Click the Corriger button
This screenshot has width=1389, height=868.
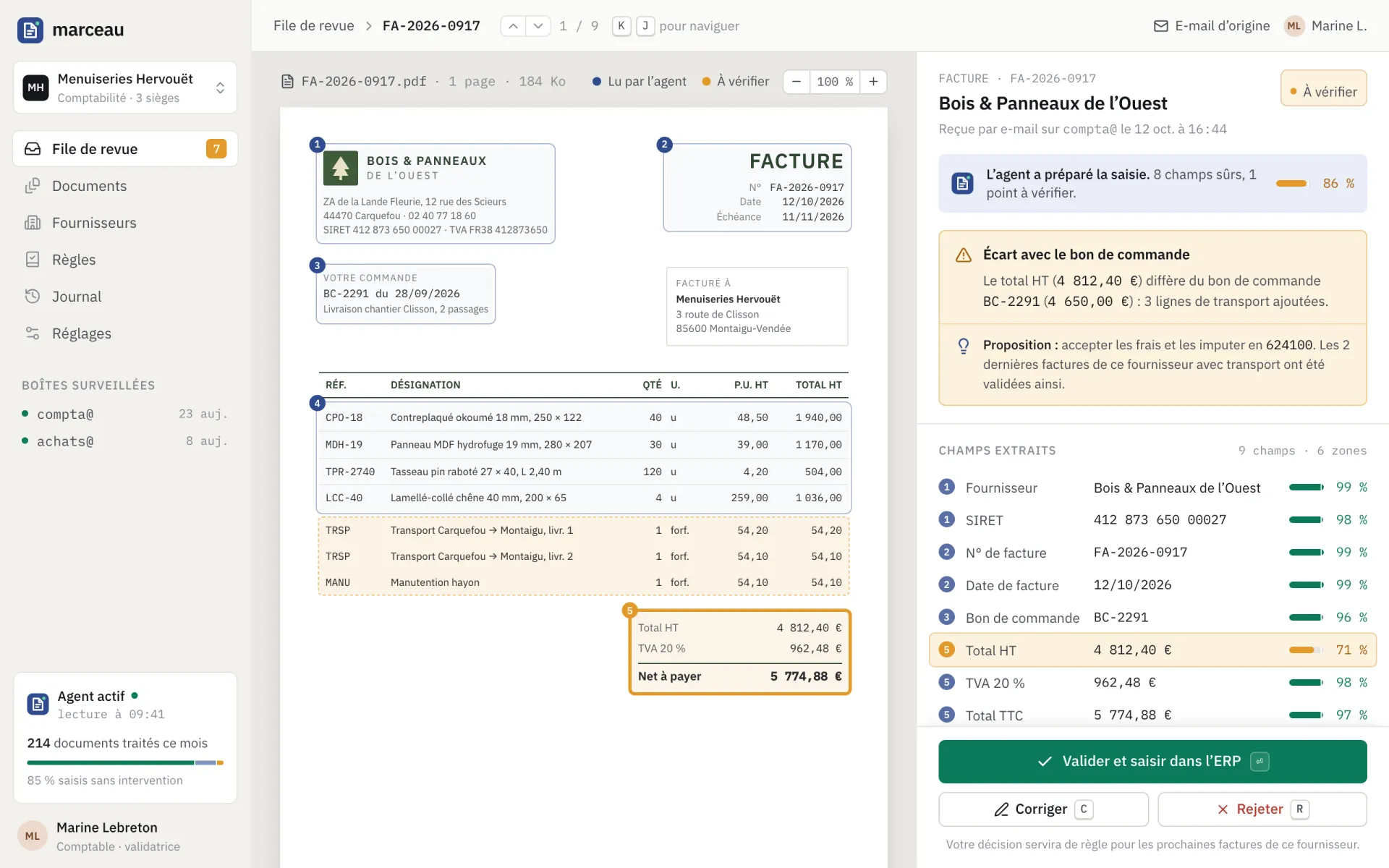pos(1043,809)
